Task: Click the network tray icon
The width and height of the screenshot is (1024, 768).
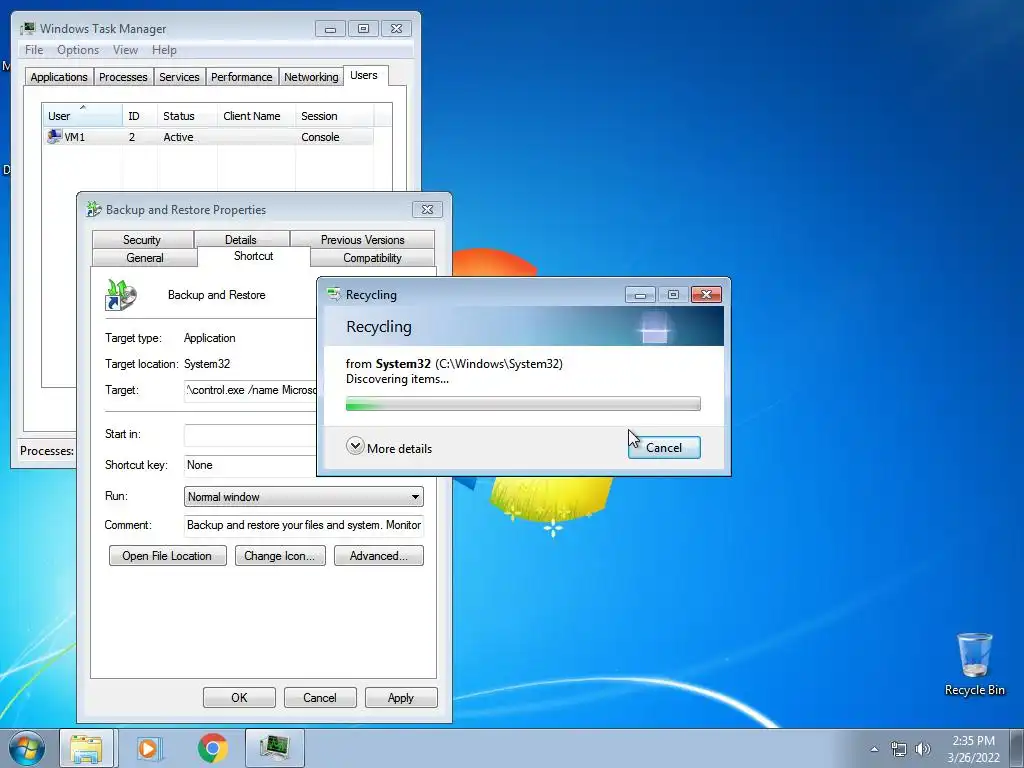Action: 899,749
